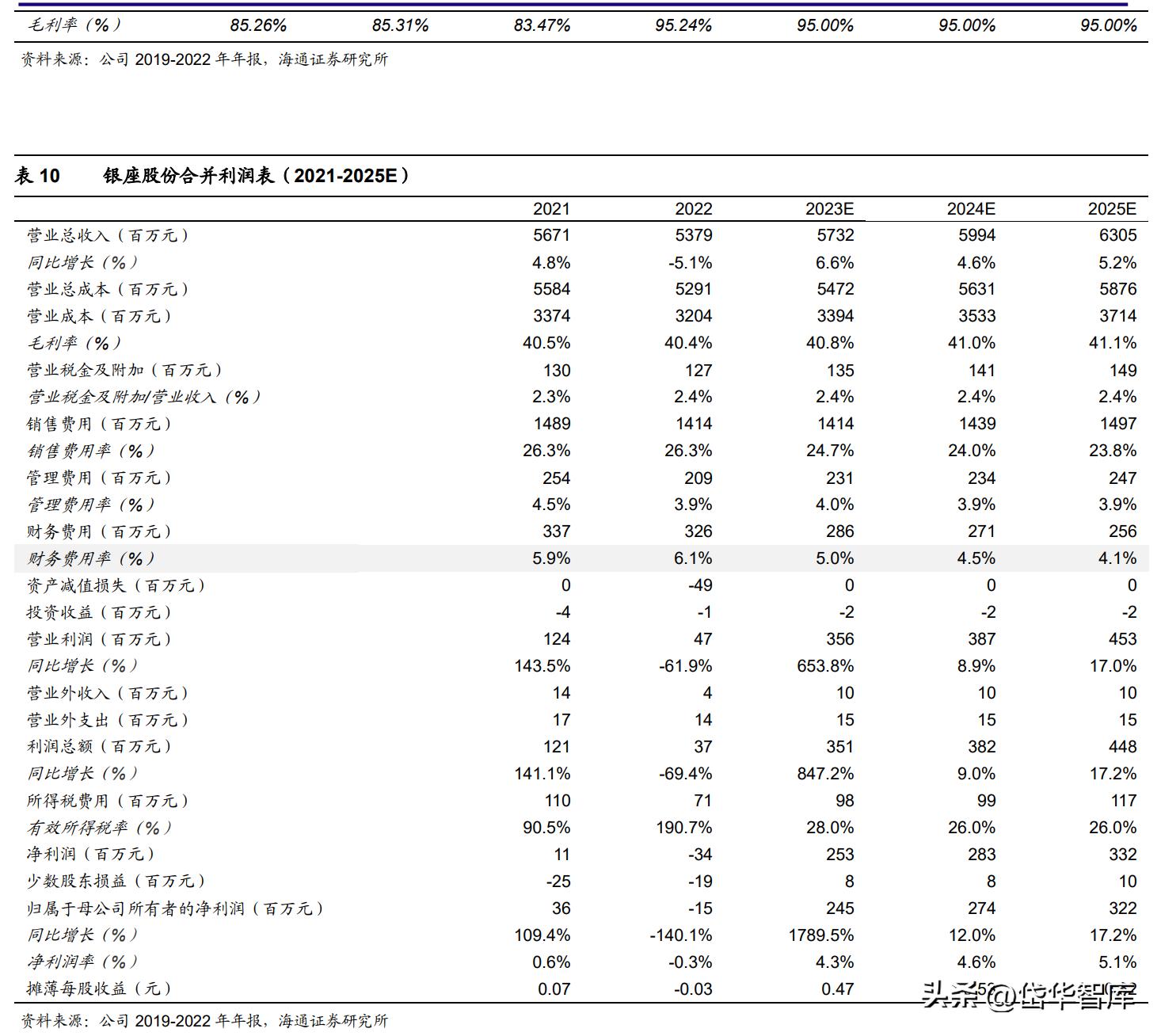The width and height of the screenshot is (1161, 1036).
Task: Select the 2022 column header
Action: coord(693,208)
